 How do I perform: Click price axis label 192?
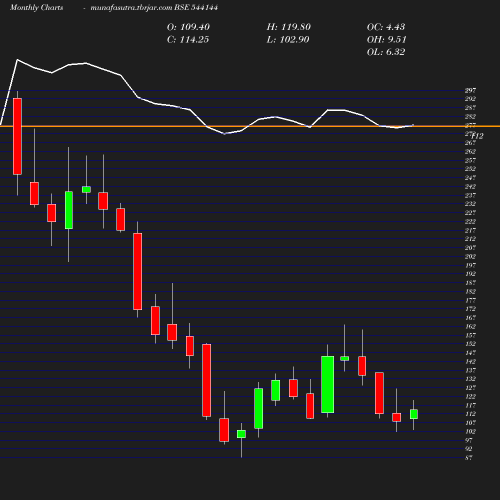pyautogui.click(x=470, y=274)
